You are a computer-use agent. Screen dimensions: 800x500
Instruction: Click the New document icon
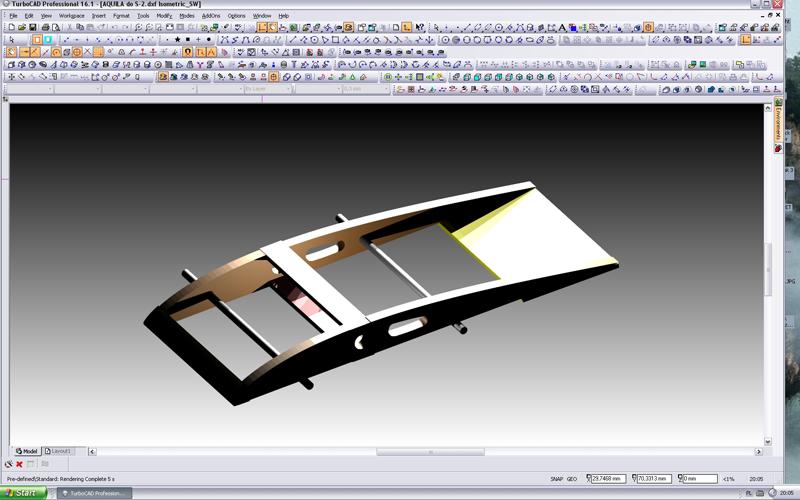(10, 27)
